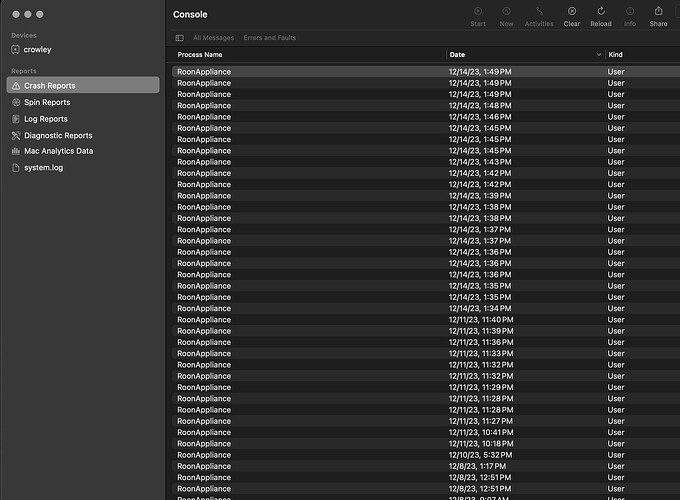Select the report dated 12/10/23, 5:32 PM

(426, 455)
